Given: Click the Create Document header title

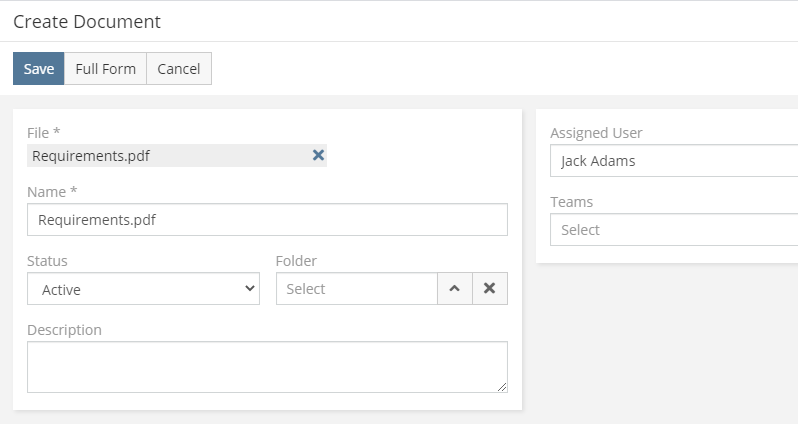Looking at the screenshot, I should 87,21.
